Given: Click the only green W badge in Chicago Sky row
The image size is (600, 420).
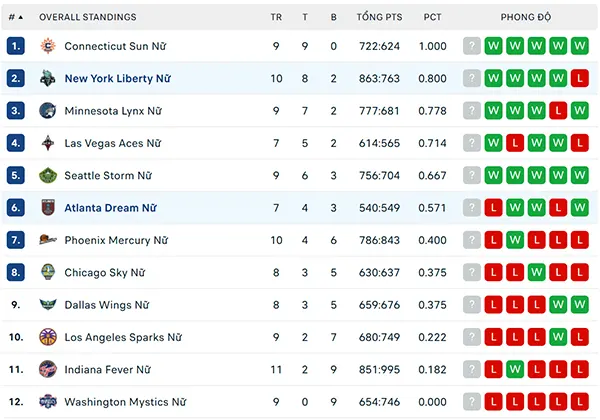Looking at the screenshot, I should [536, 272].
